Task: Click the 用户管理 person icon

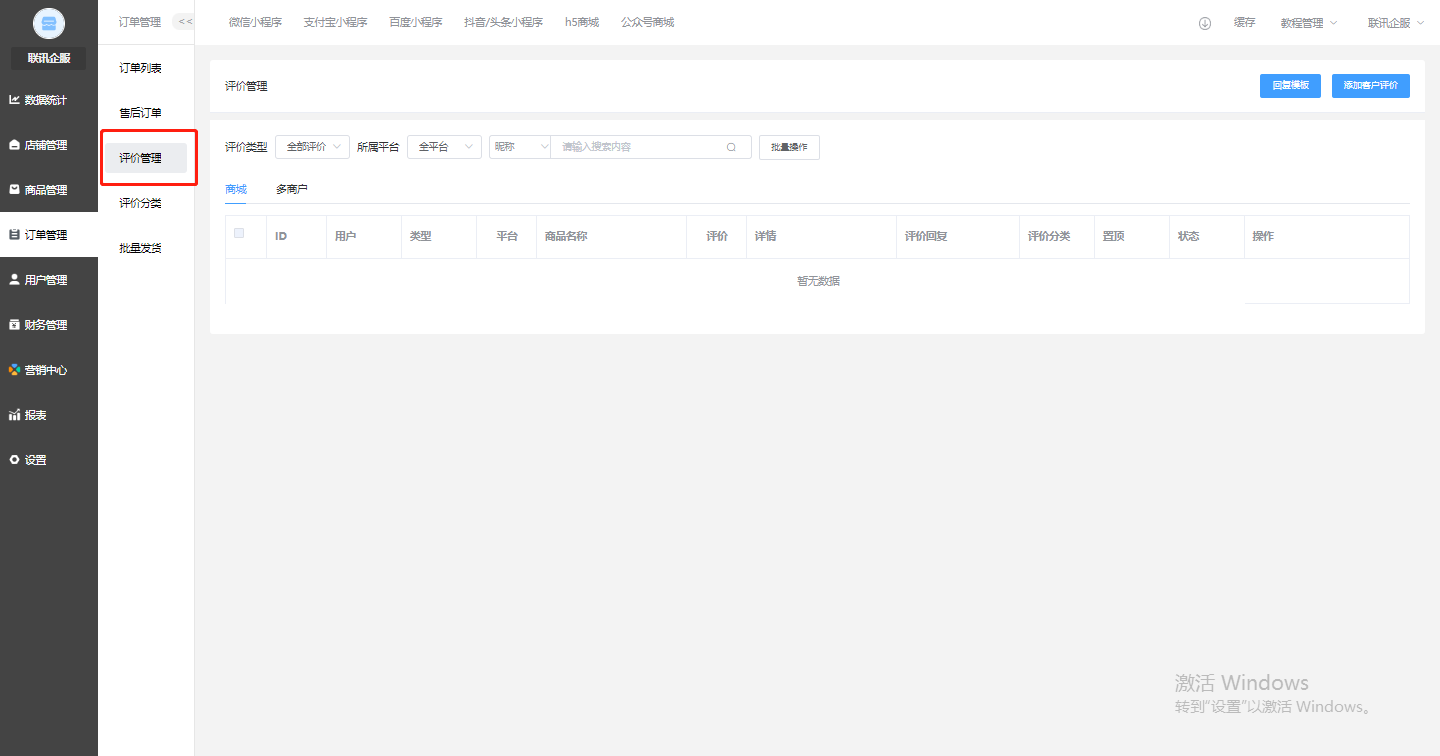Action: coord(14,280)
